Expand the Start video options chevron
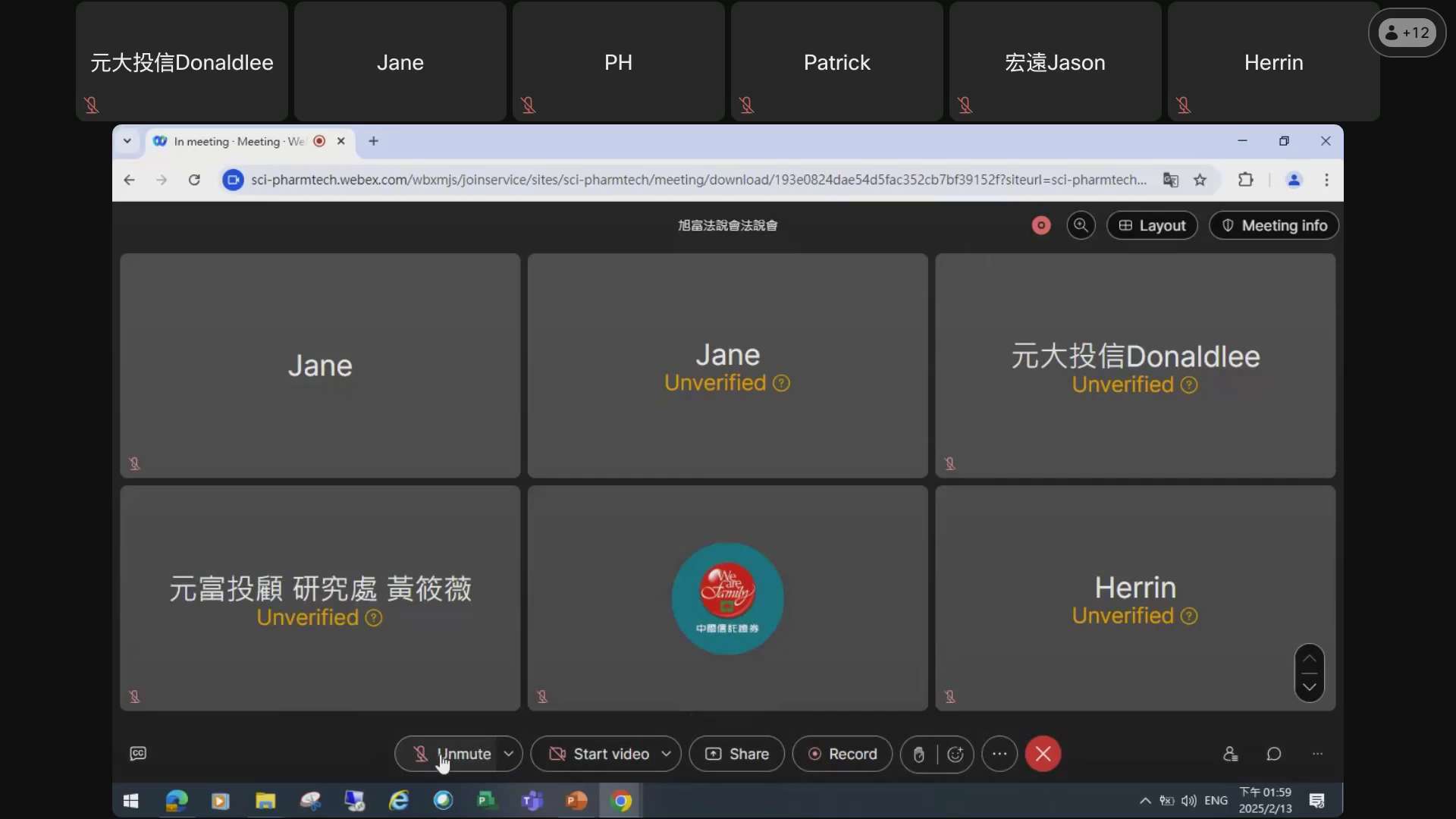 pos(667,755)
